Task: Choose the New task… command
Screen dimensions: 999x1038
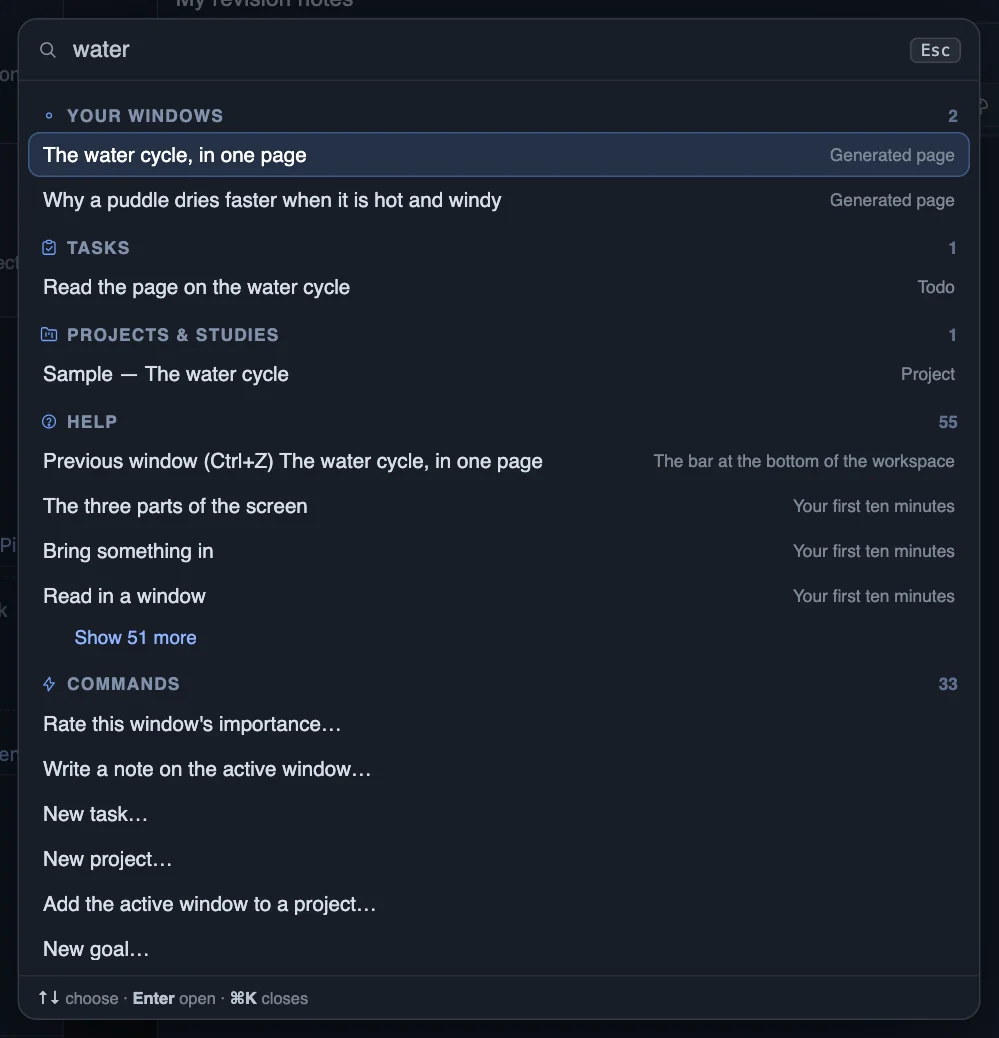Action: (x=499, y=814)
